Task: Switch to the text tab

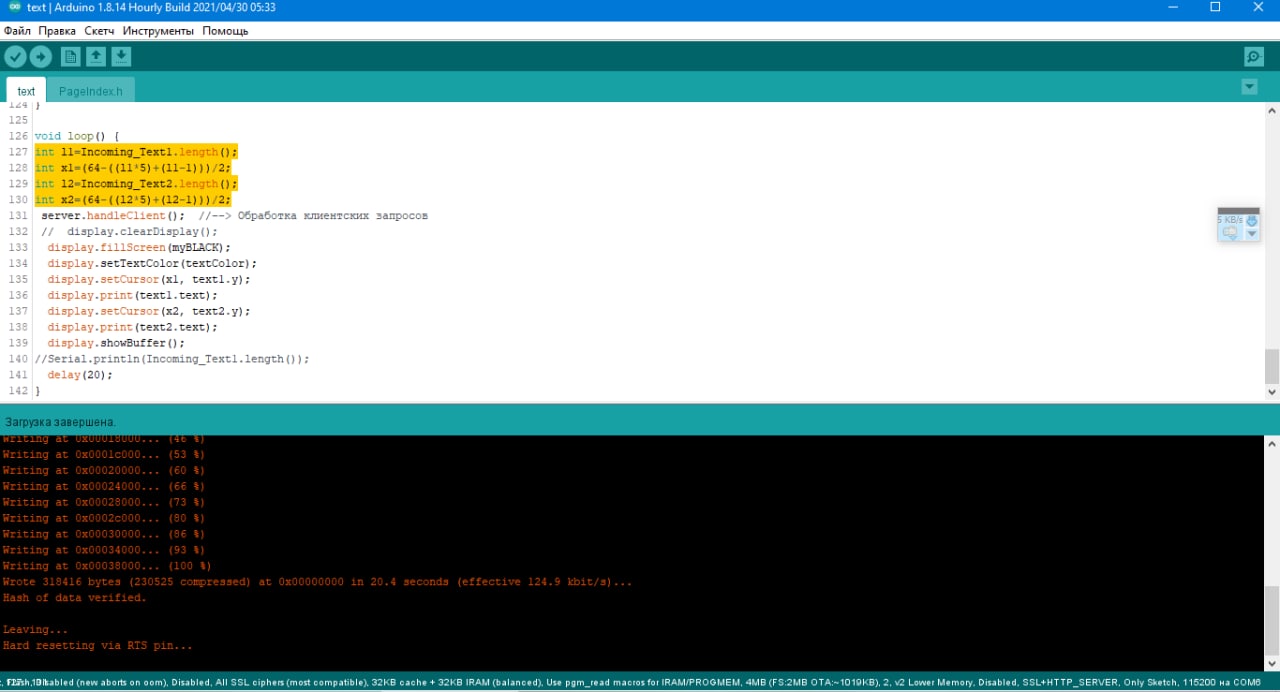Action: [26, 91]
